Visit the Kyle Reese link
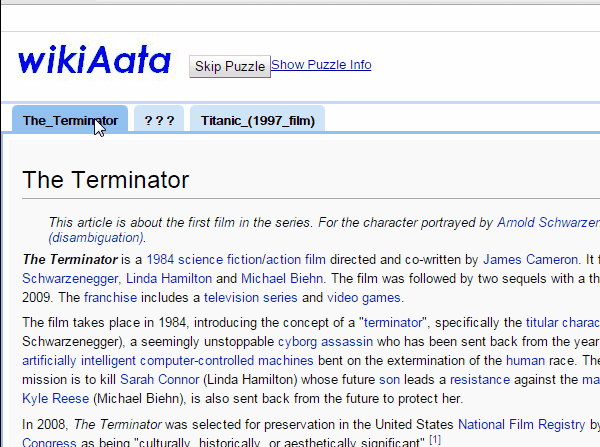Viewport: 600px width, 447px height. point(55,399)
